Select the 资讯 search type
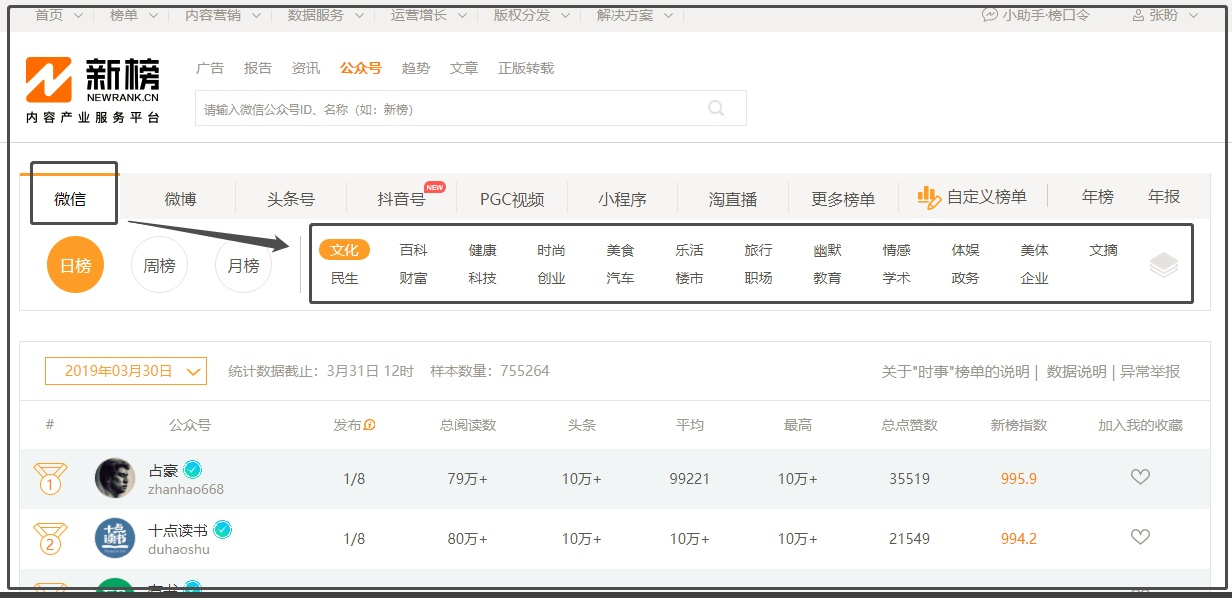 click(x=306, y=68)
